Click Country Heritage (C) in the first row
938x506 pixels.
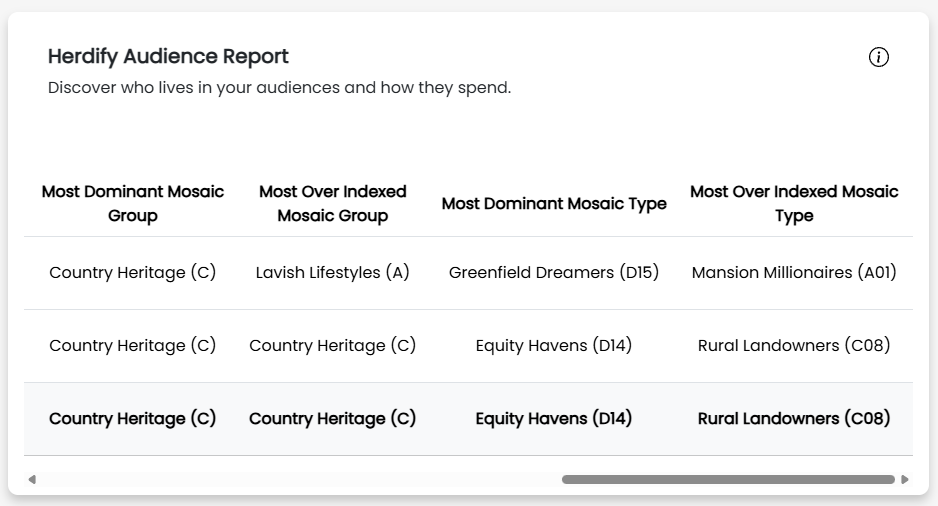point(133,272)
